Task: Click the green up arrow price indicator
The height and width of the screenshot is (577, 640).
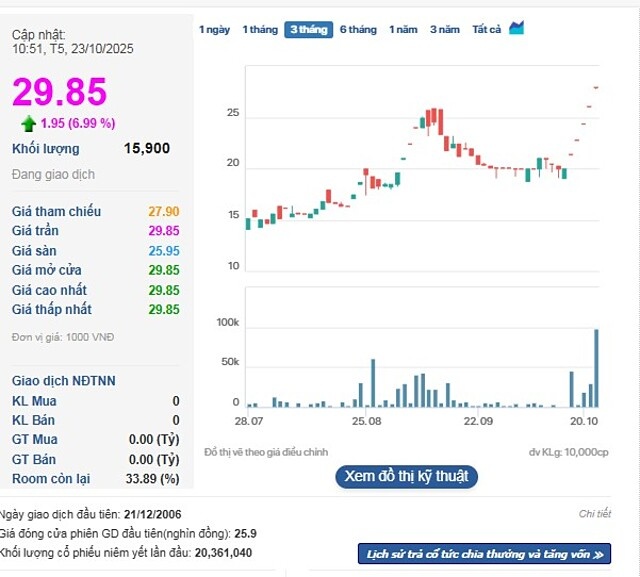Action: 28,123
